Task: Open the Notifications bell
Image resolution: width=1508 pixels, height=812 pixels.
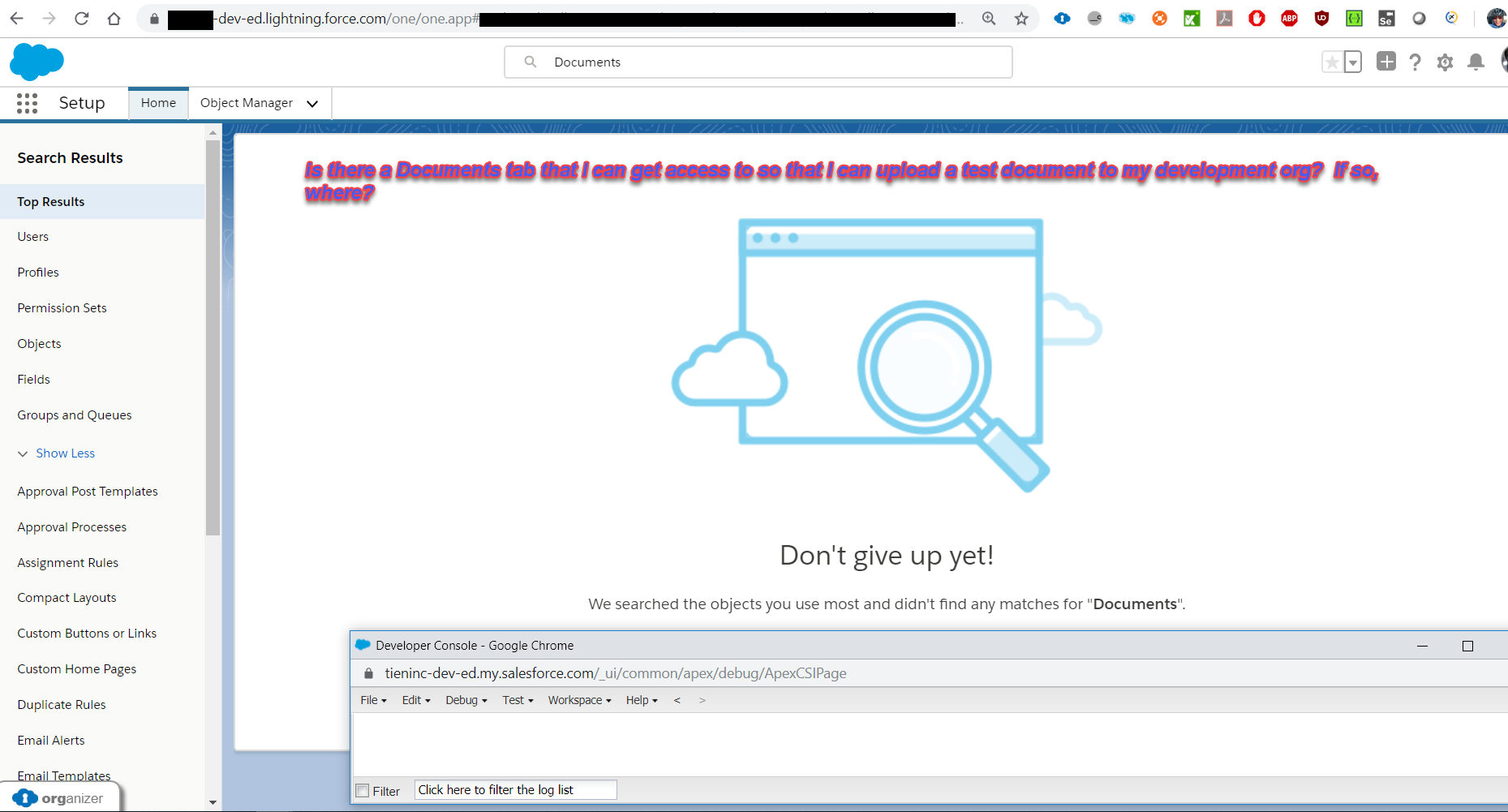Action: point(1476,62)
